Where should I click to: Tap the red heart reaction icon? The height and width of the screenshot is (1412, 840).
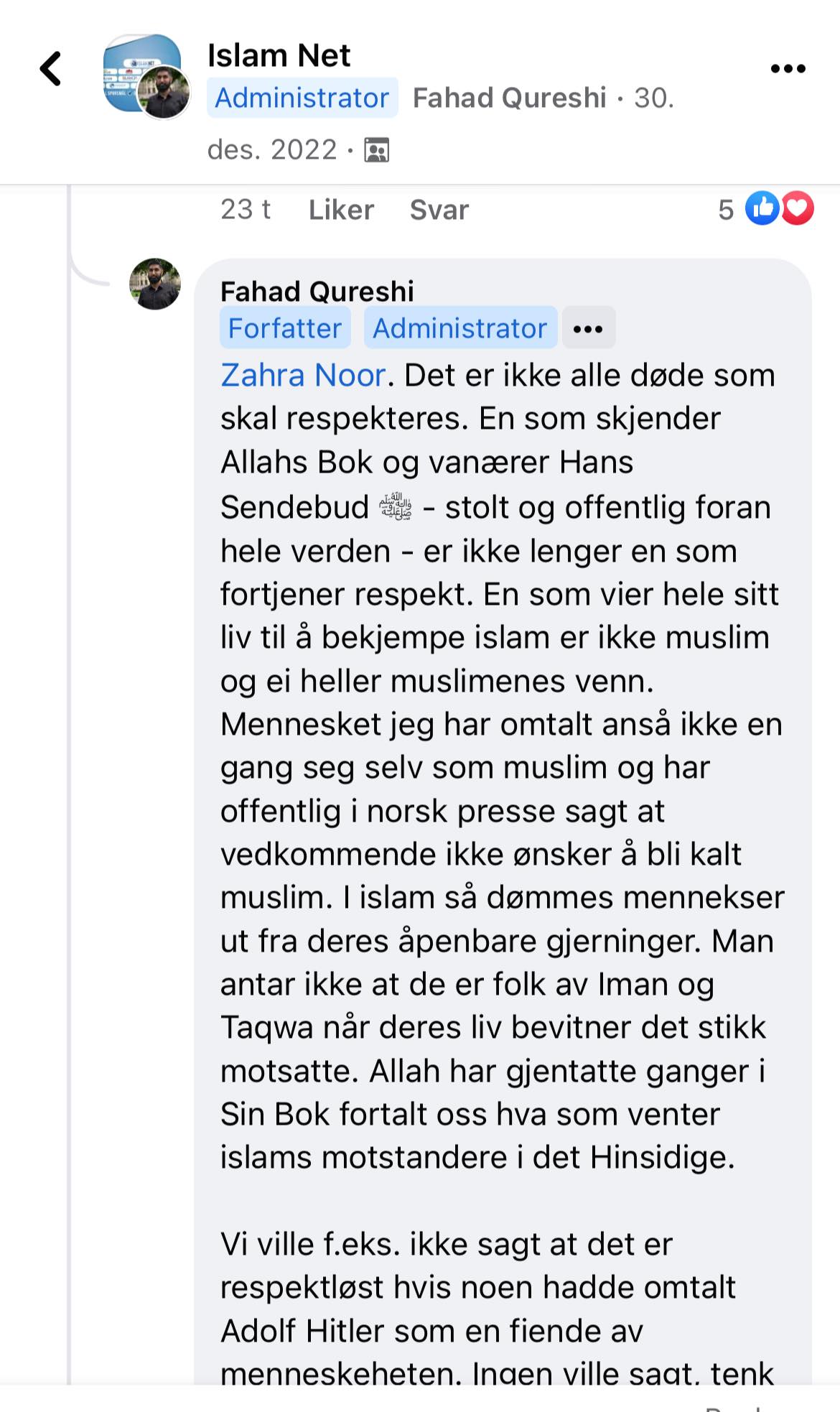[797, 209]
